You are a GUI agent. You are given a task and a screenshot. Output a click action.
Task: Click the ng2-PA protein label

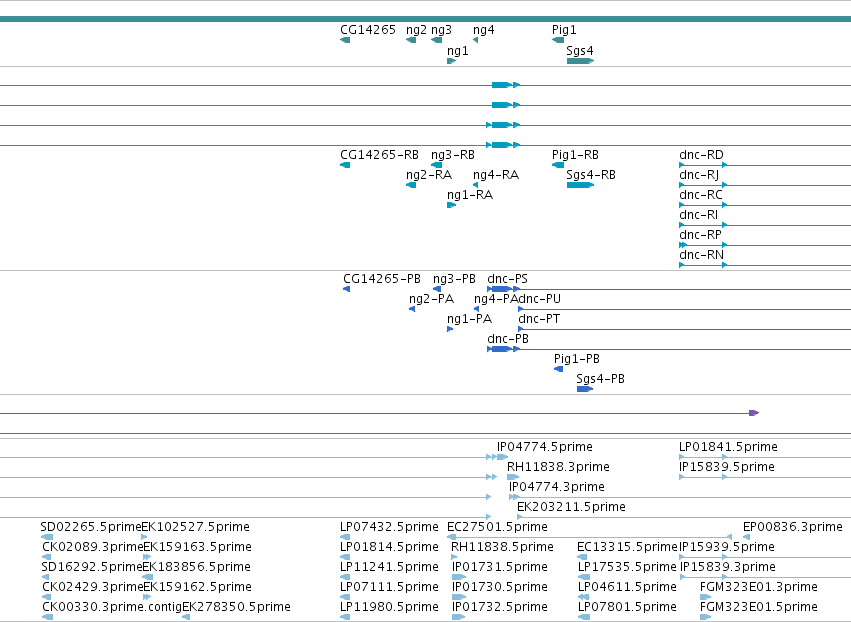click(431, 299)
